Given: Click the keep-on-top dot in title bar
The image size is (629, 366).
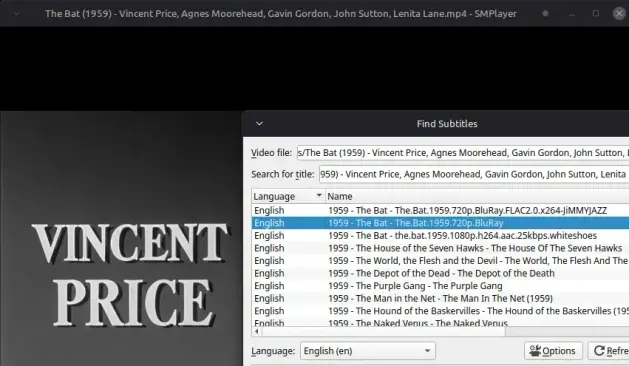Looking at the screenshot, I should [545, 13].
